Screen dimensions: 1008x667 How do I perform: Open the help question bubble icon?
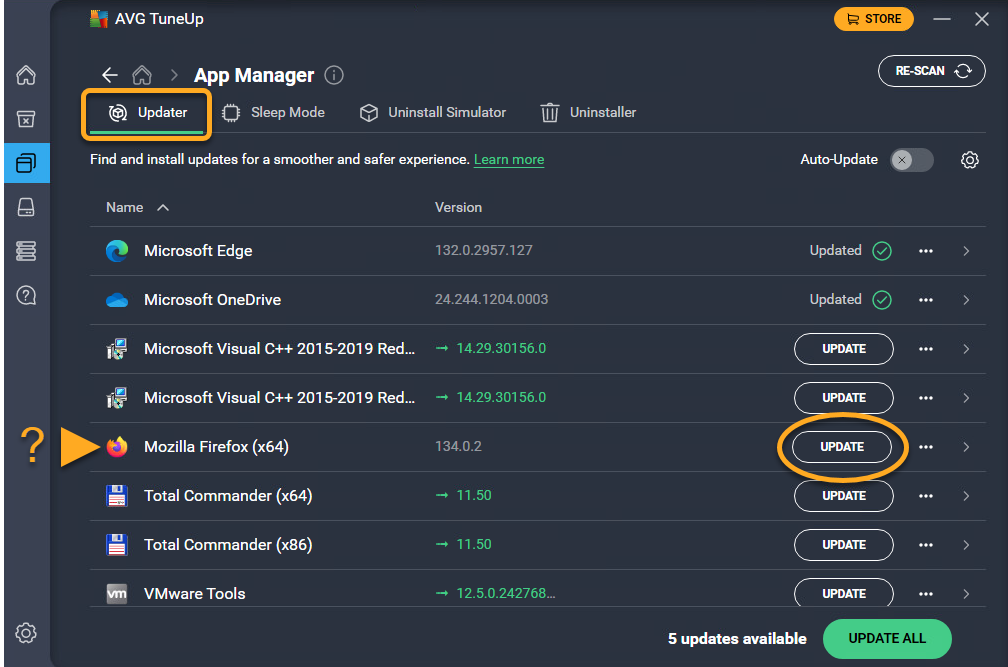pos(26,295)
